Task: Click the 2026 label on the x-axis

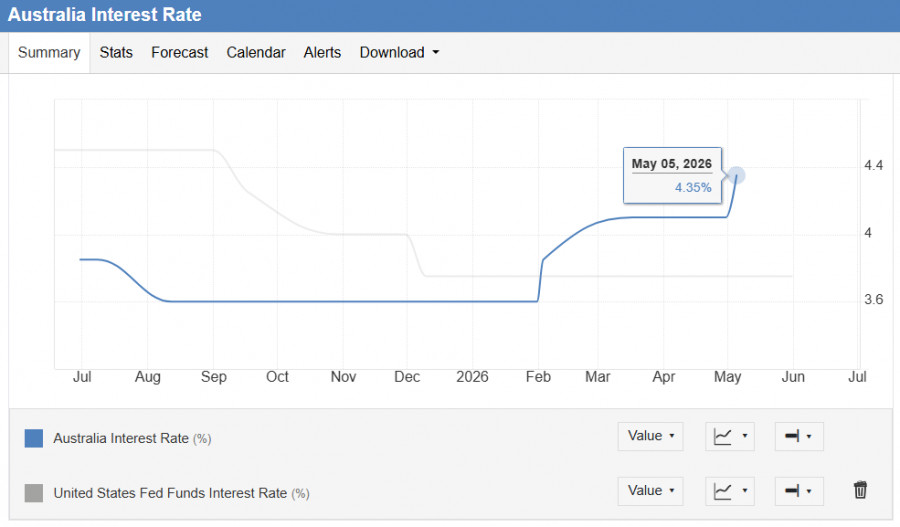Action: [472, 377]
